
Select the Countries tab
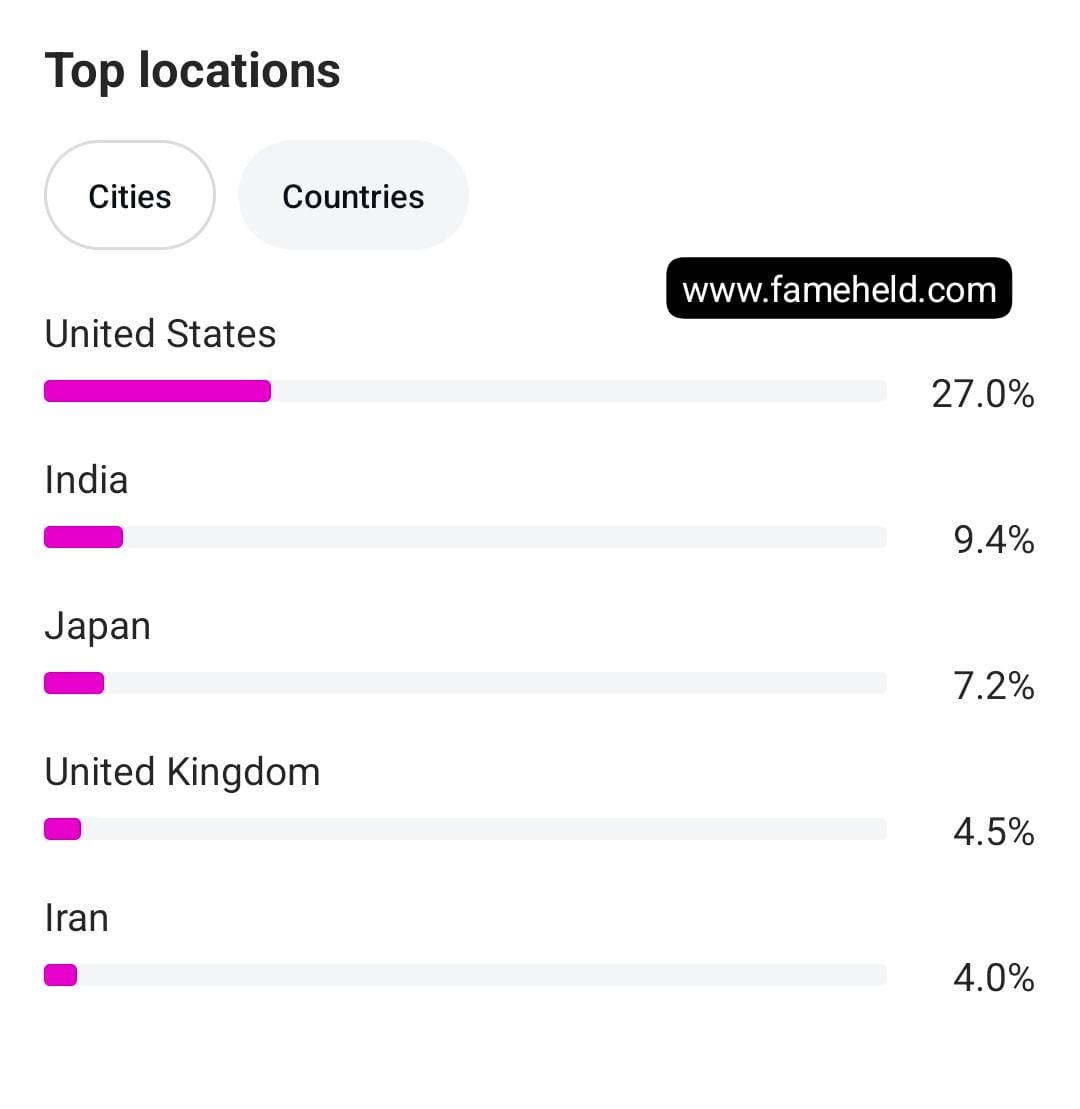353,196
